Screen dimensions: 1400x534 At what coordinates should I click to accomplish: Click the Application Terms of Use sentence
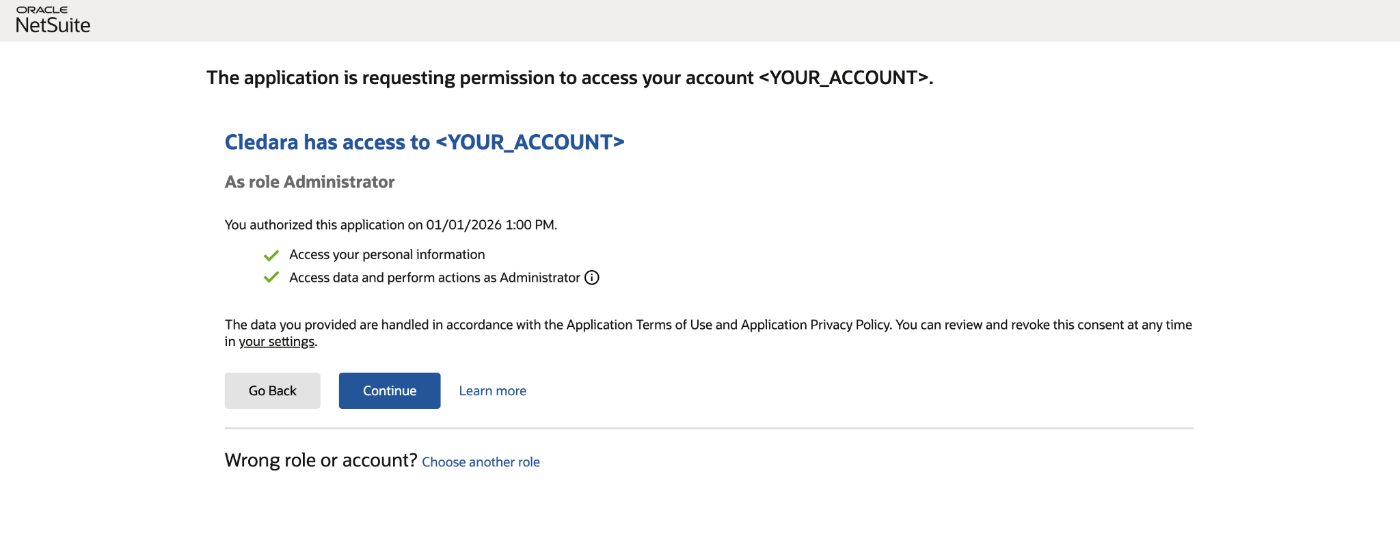tap(708, 333)
